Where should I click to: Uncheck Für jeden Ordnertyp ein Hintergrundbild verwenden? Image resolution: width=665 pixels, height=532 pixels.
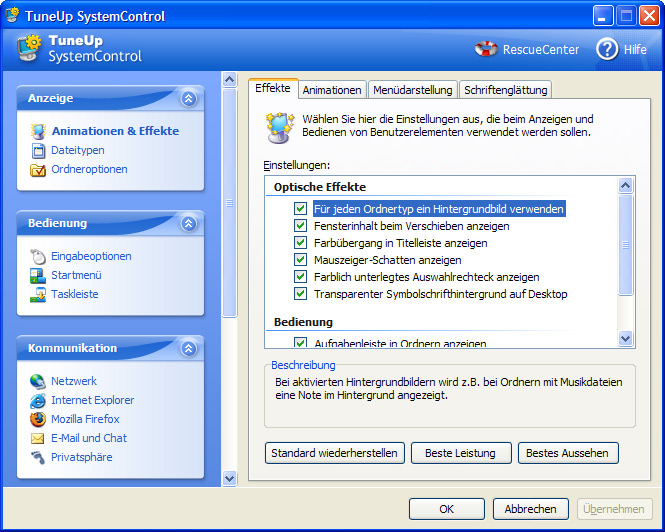pos(300,209)
